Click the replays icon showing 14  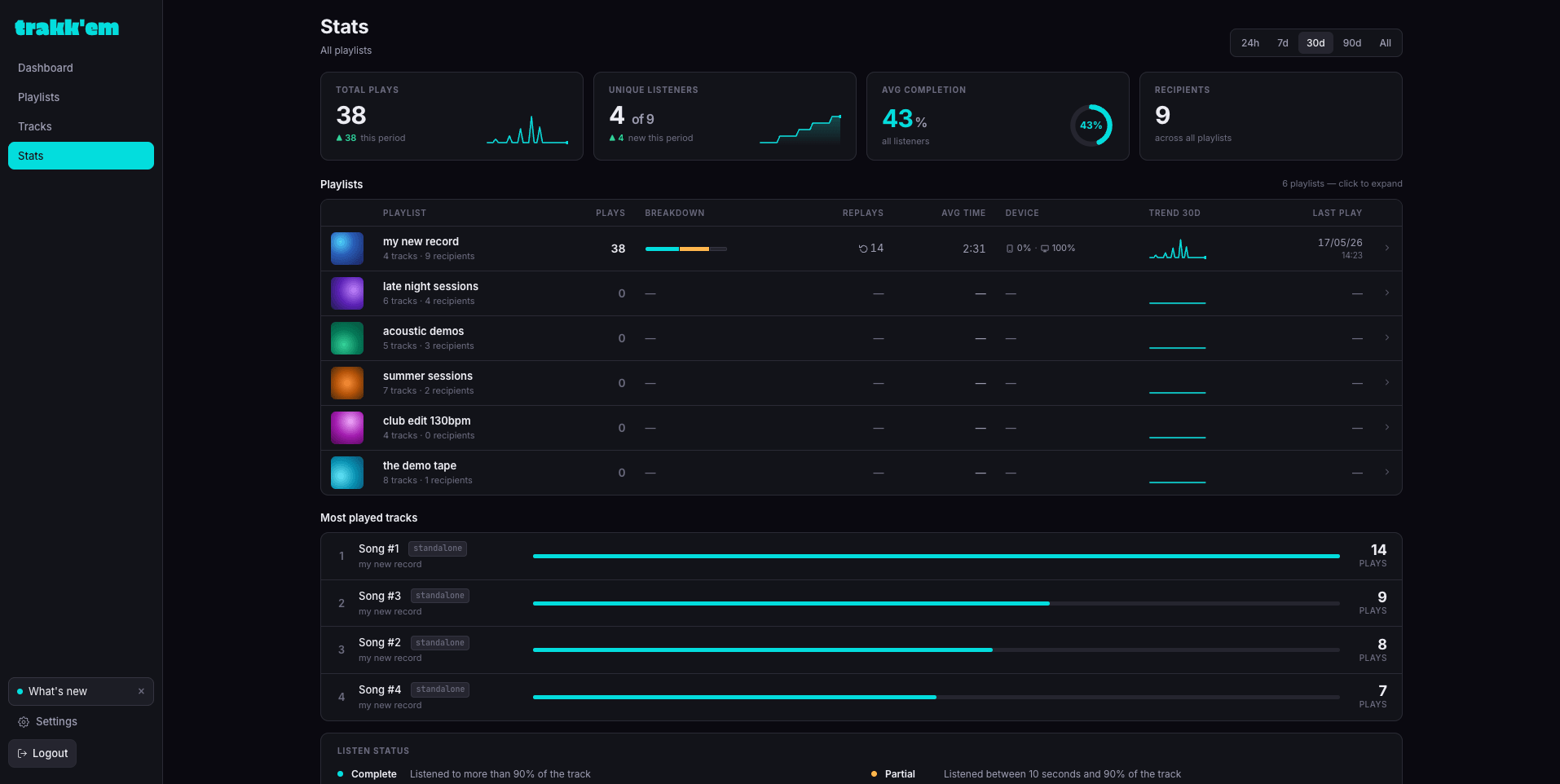[863, 249]
